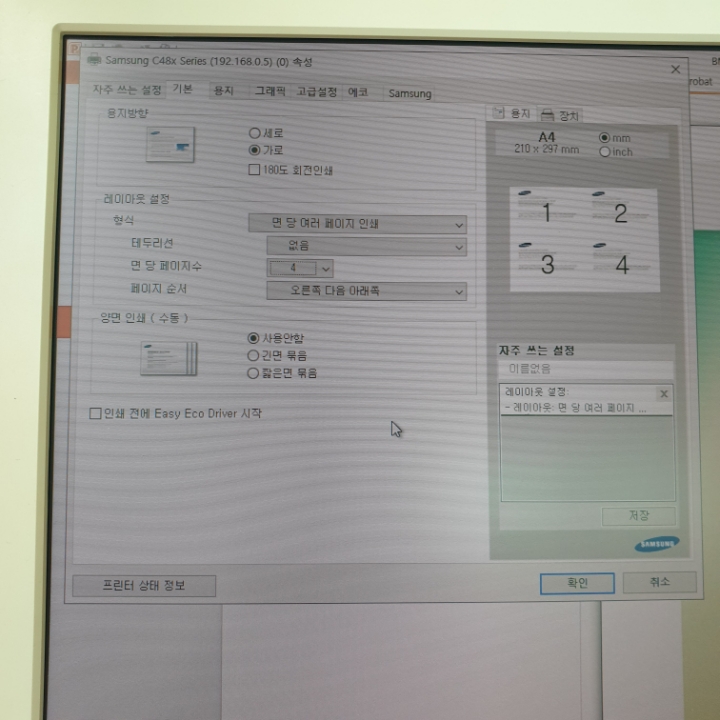Click the 확인 button

577,583
